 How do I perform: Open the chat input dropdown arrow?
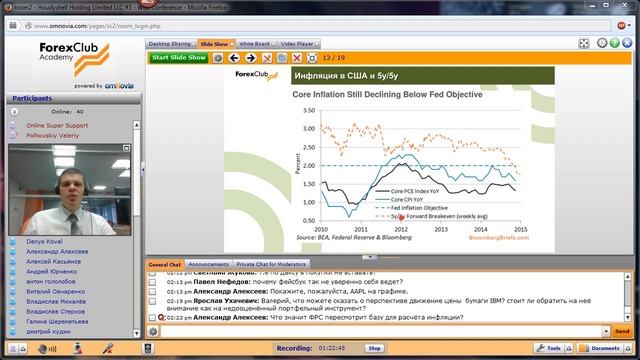[606, 331]
